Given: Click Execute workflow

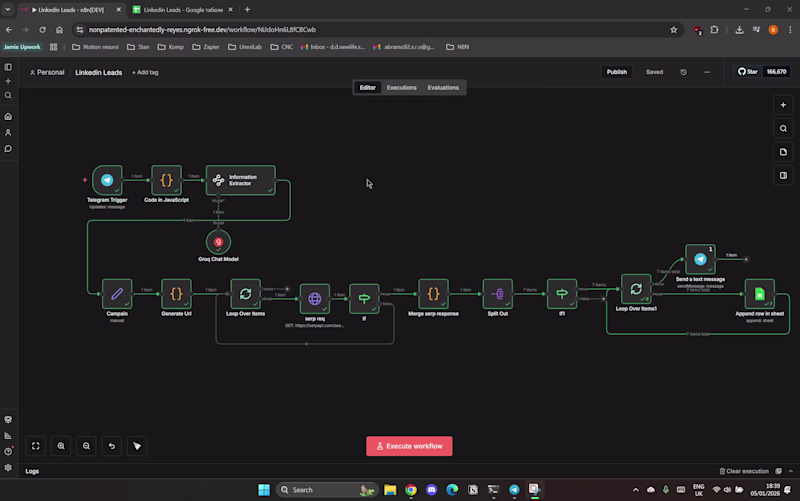Looking at the screenshot, I should point(409,446).
